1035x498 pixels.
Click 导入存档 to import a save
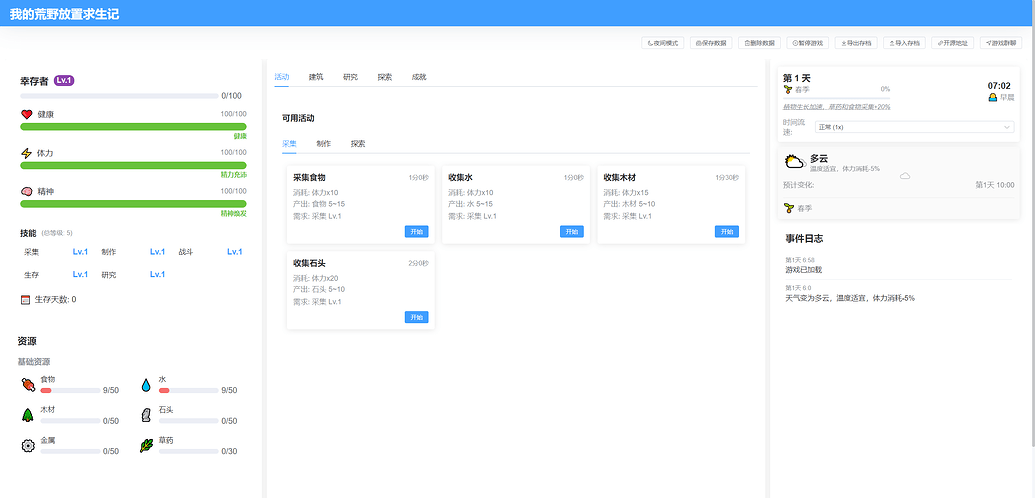[904, 43]
